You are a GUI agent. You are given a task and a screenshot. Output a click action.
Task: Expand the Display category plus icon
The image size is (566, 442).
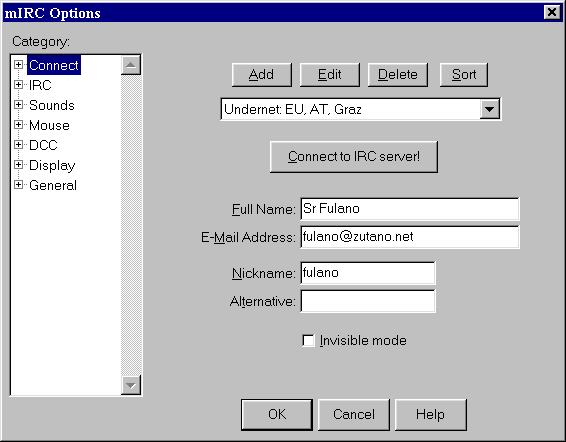point(18,165)
